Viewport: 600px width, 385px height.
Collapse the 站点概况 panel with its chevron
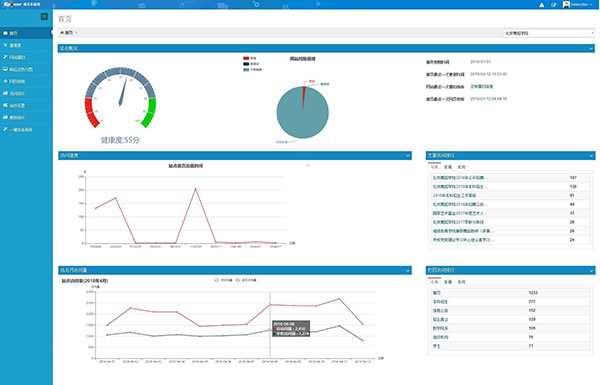tap(591, 49)
